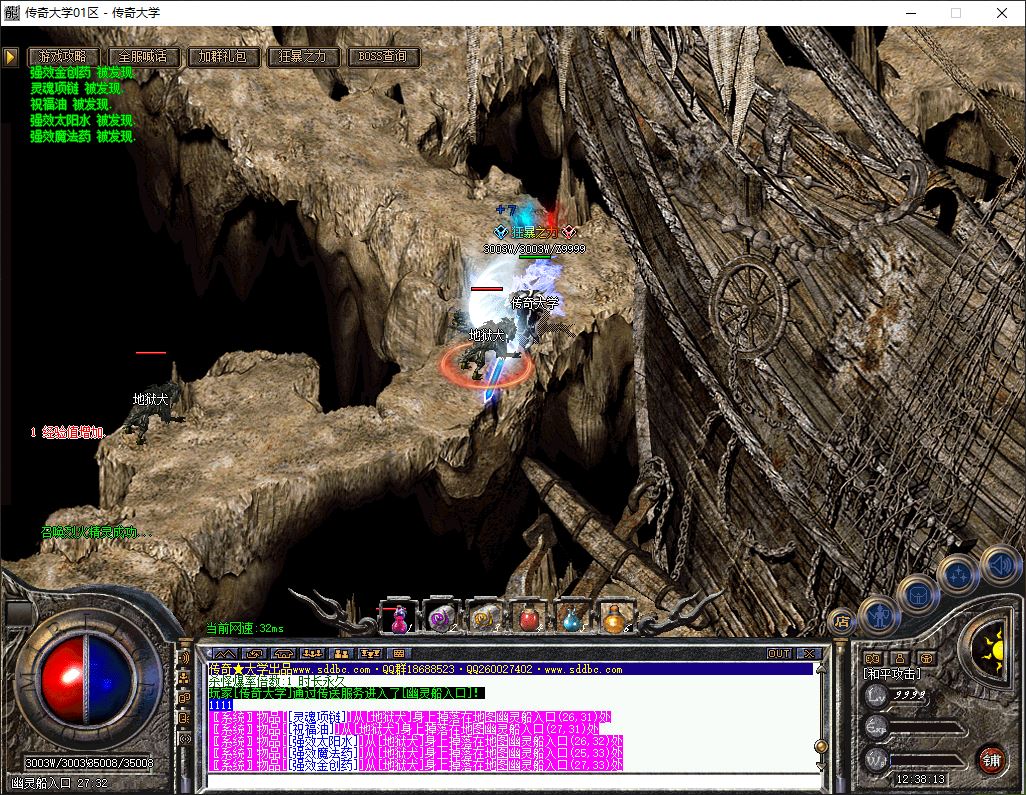Click the 召唤烈火精灵成功 message
This screenshot has height=795, width=1026.
pyautogui.click(x=96, y=532)
